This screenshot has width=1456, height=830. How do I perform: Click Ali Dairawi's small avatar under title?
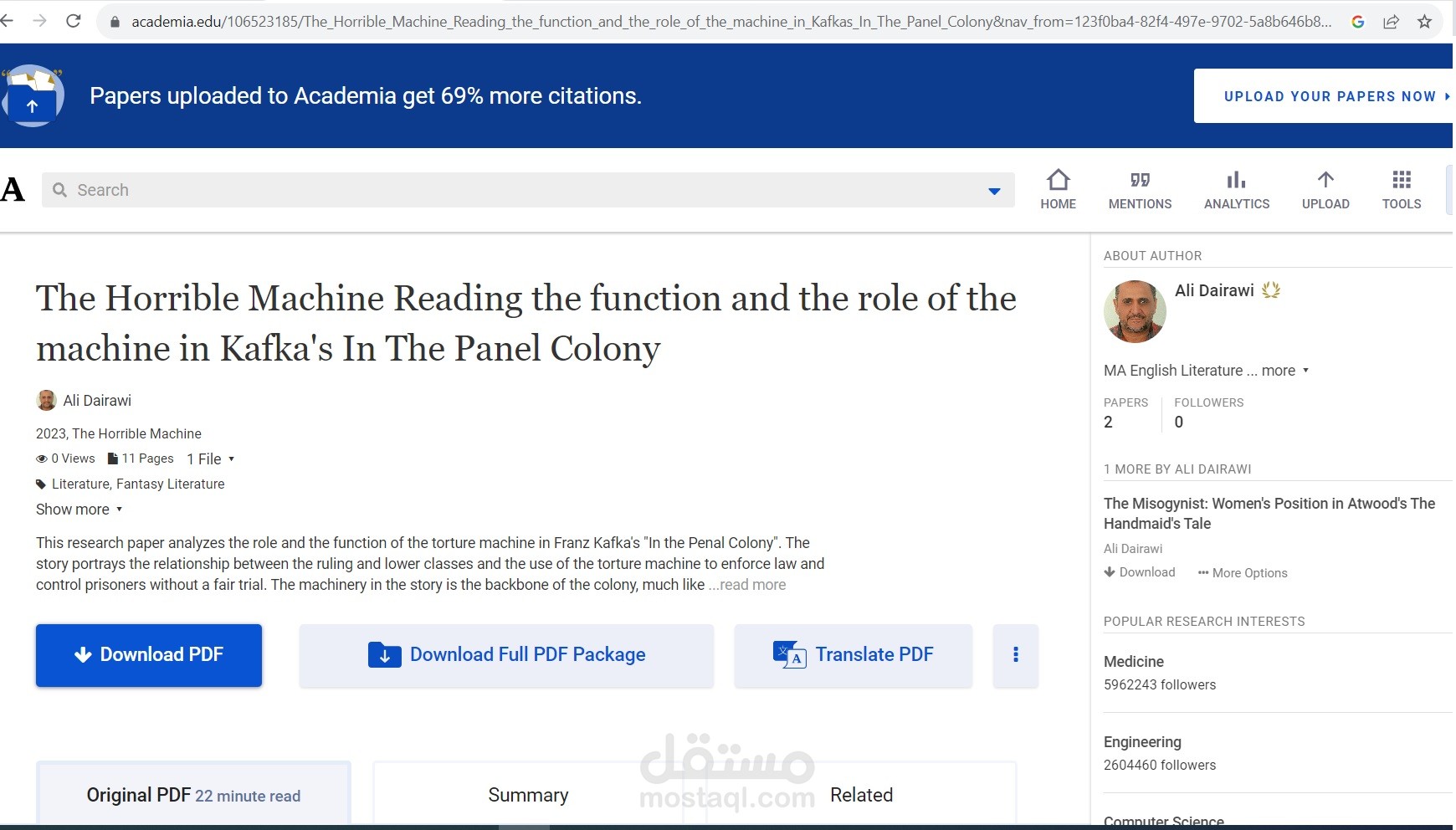47,400
